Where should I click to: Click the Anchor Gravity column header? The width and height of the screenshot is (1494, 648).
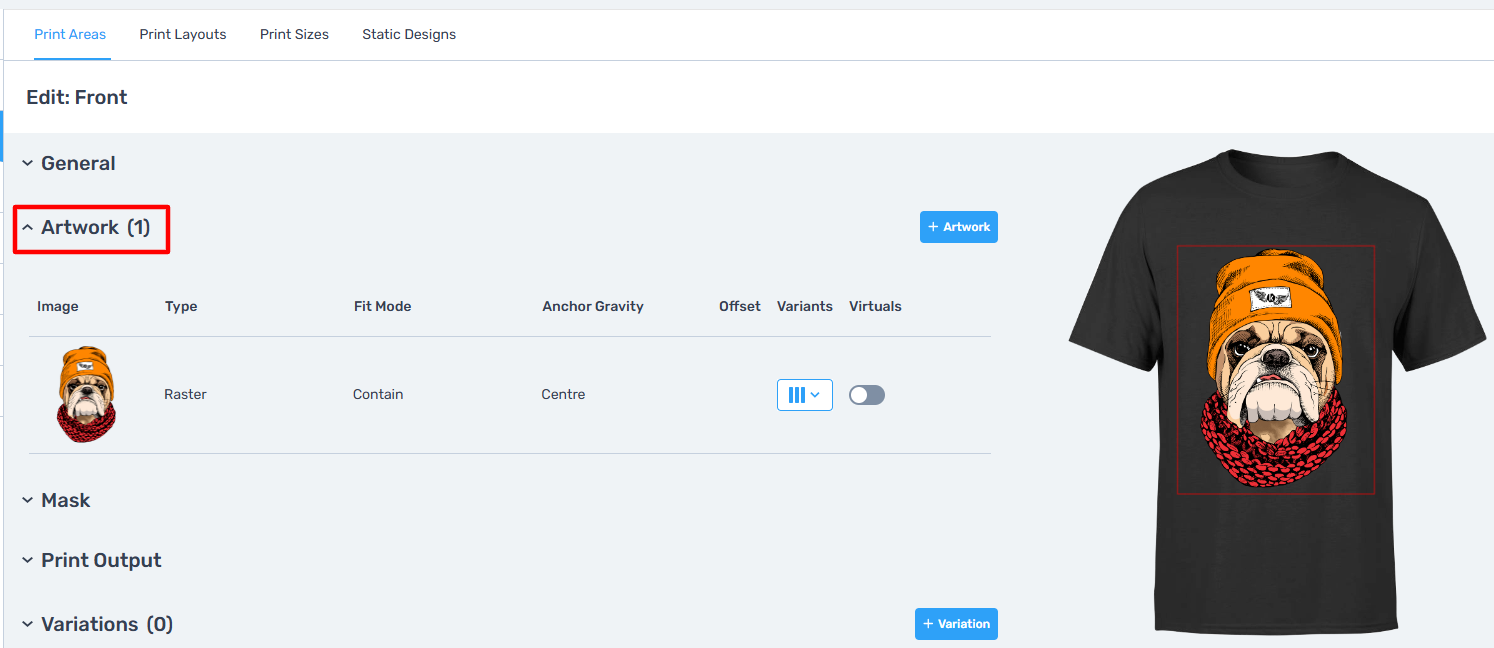point(593,306)
